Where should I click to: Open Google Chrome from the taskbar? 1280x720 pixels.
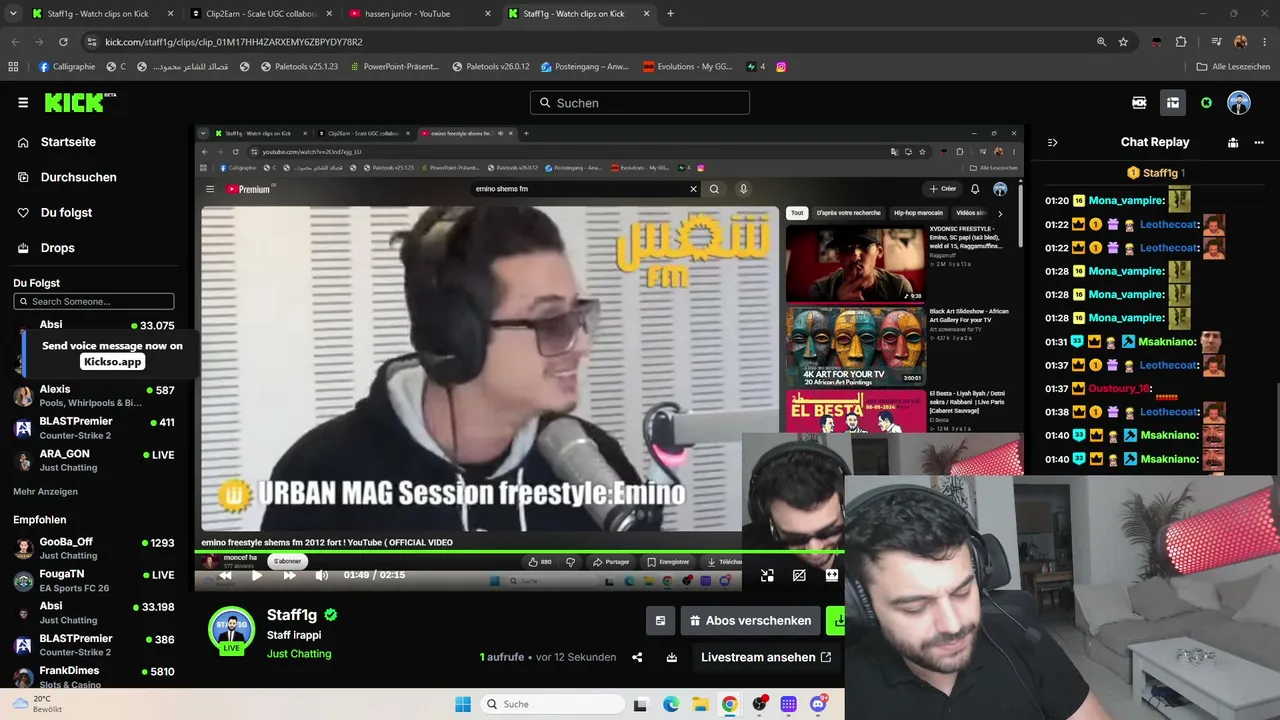pos(729,704)
